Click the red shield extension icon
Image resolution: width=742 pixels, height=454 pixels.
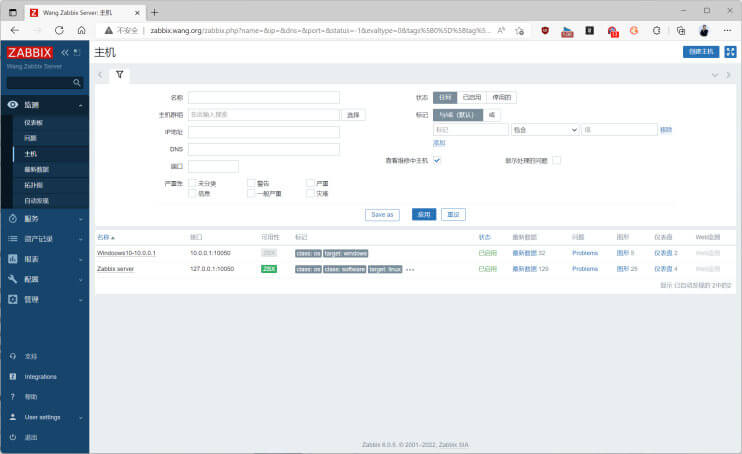(x=545, y=31)
